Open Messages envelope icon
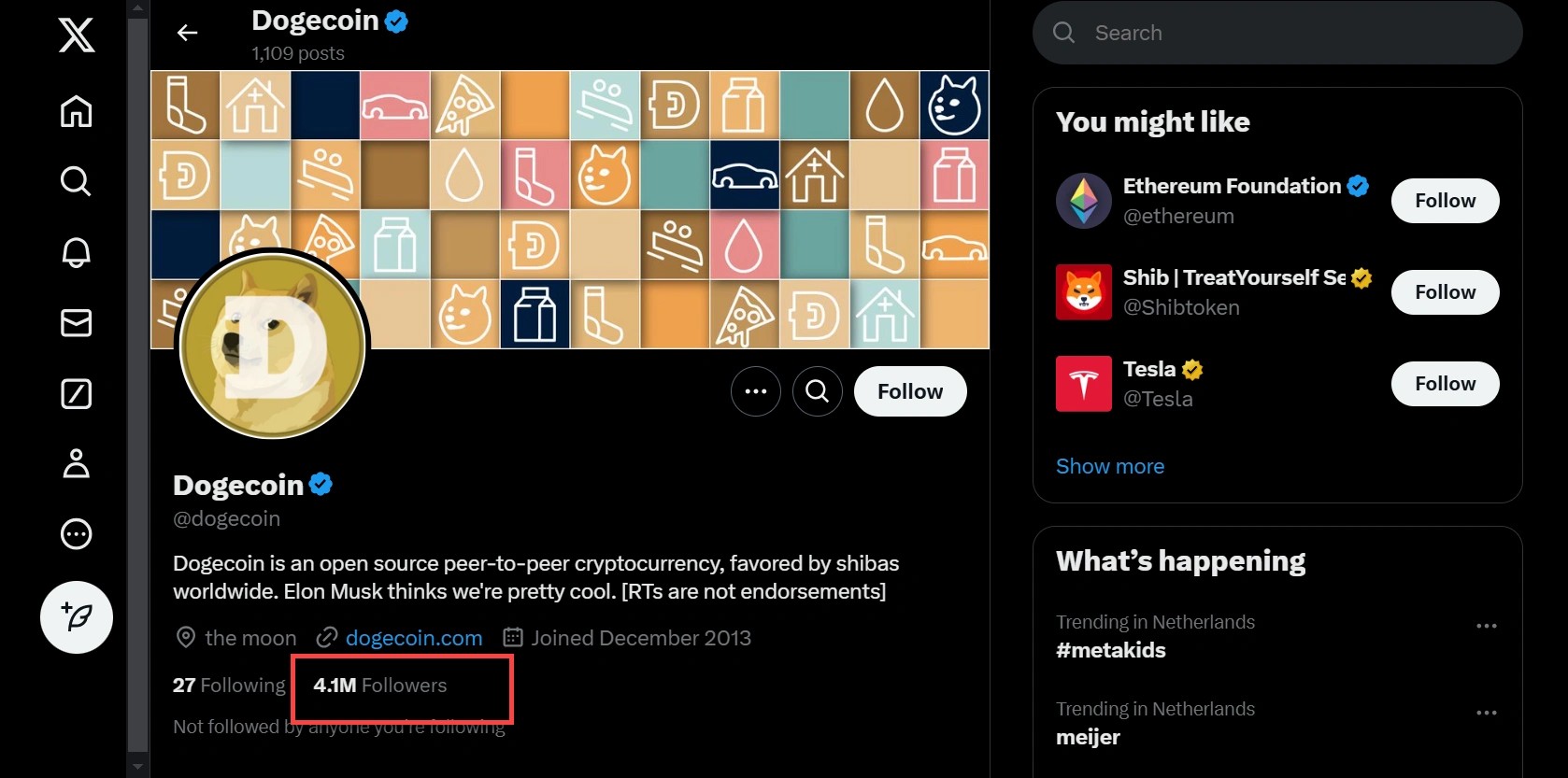 (x=77, y=323)
